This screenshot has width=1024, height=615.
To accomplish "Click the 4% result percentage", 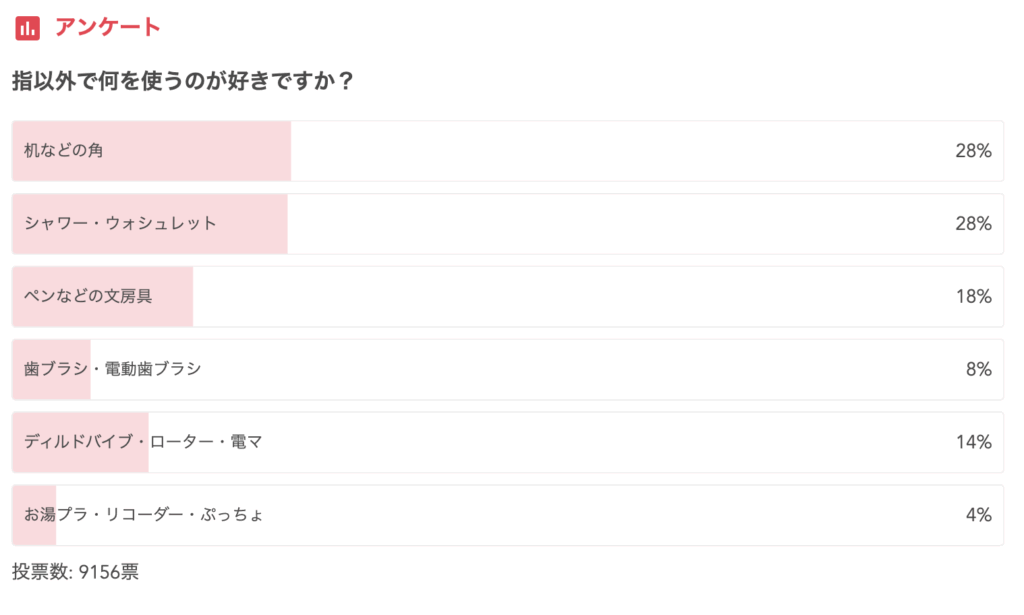I will point(978,515).
